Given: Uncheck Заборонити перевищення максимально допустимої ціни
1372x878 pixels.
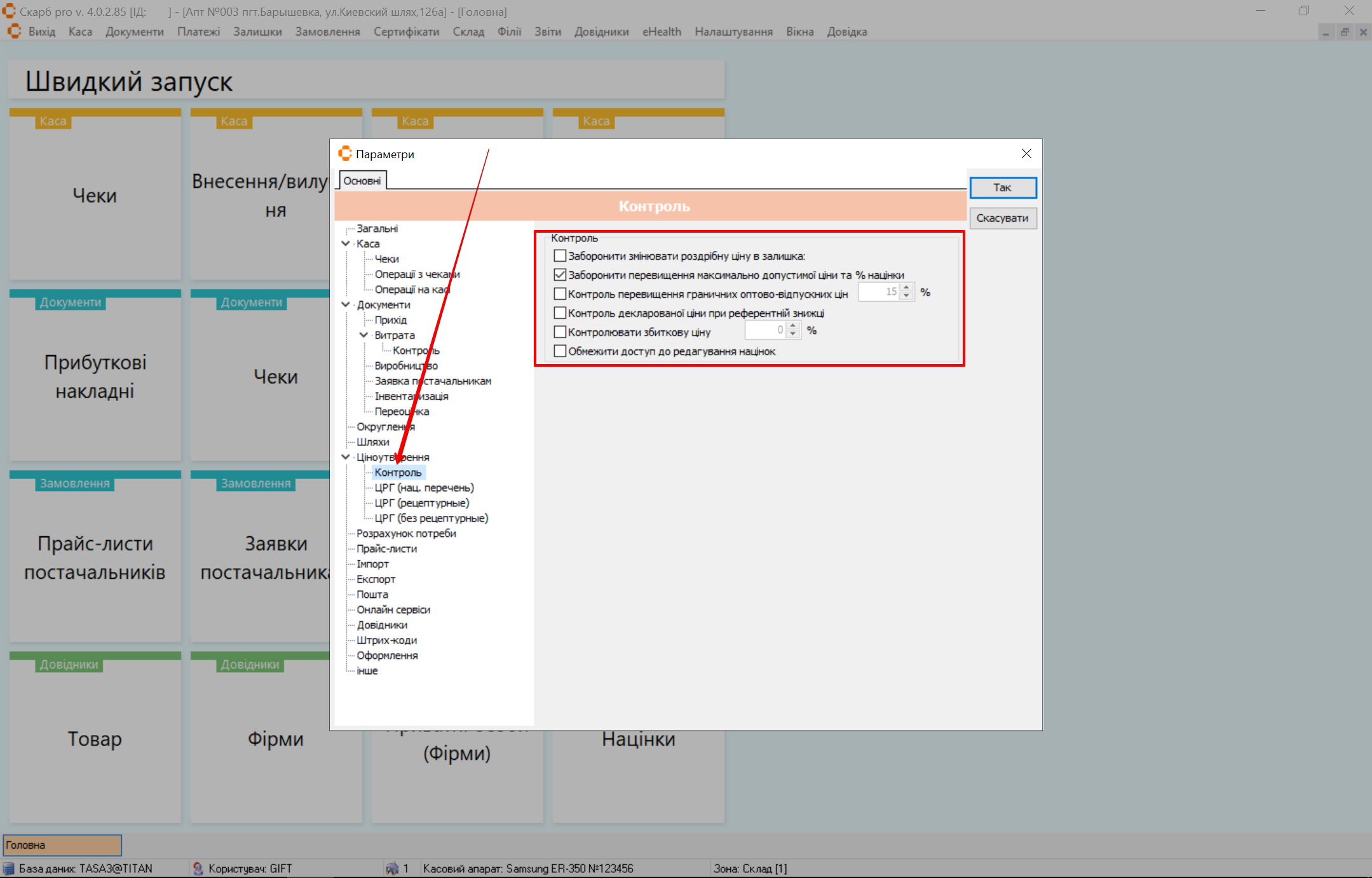Looking at the screenshot, I should tap(560, 275).
